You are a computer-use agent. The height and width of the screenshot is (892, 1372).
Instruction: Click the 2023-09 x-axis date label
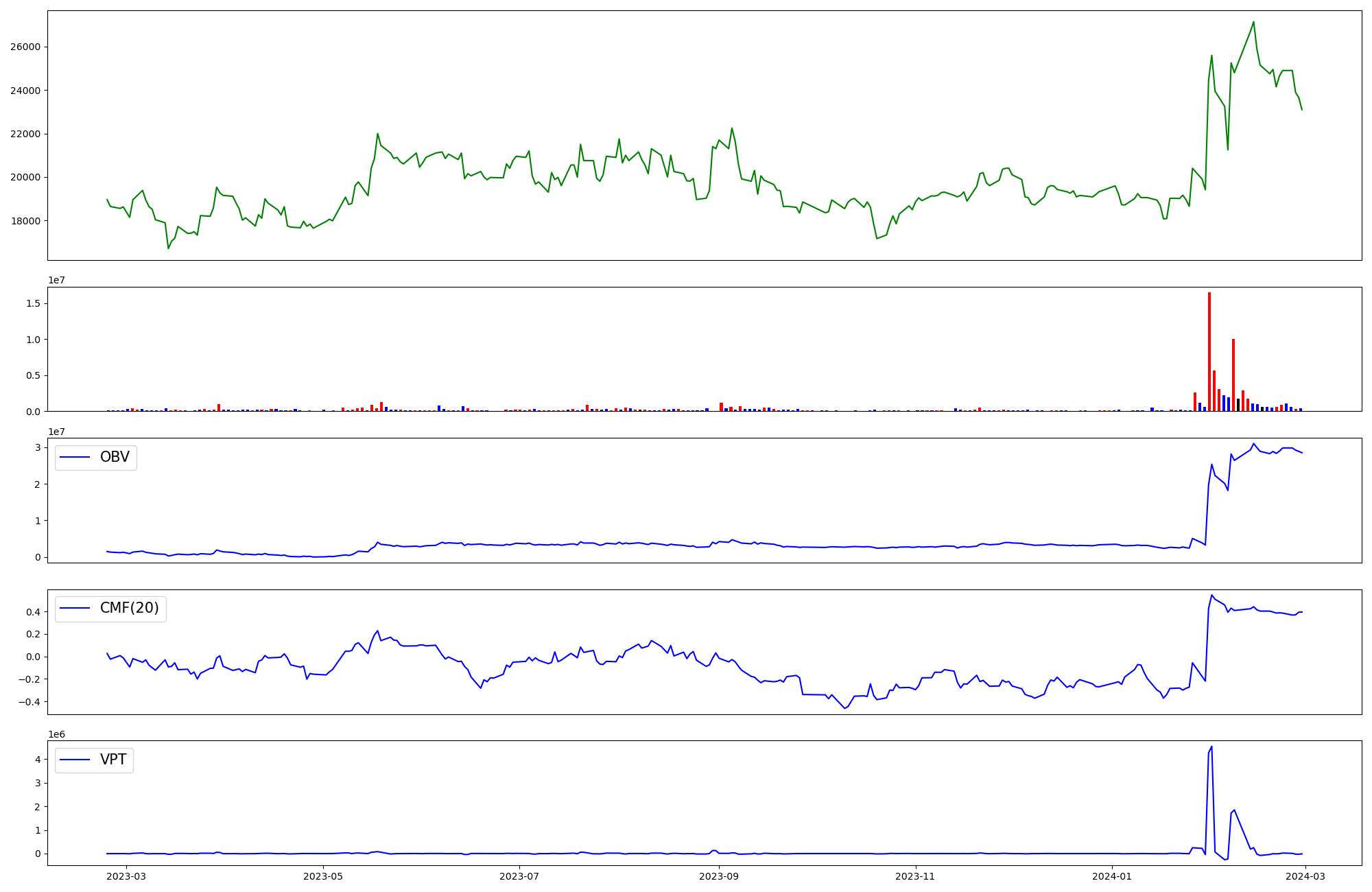tap(719, 876)
